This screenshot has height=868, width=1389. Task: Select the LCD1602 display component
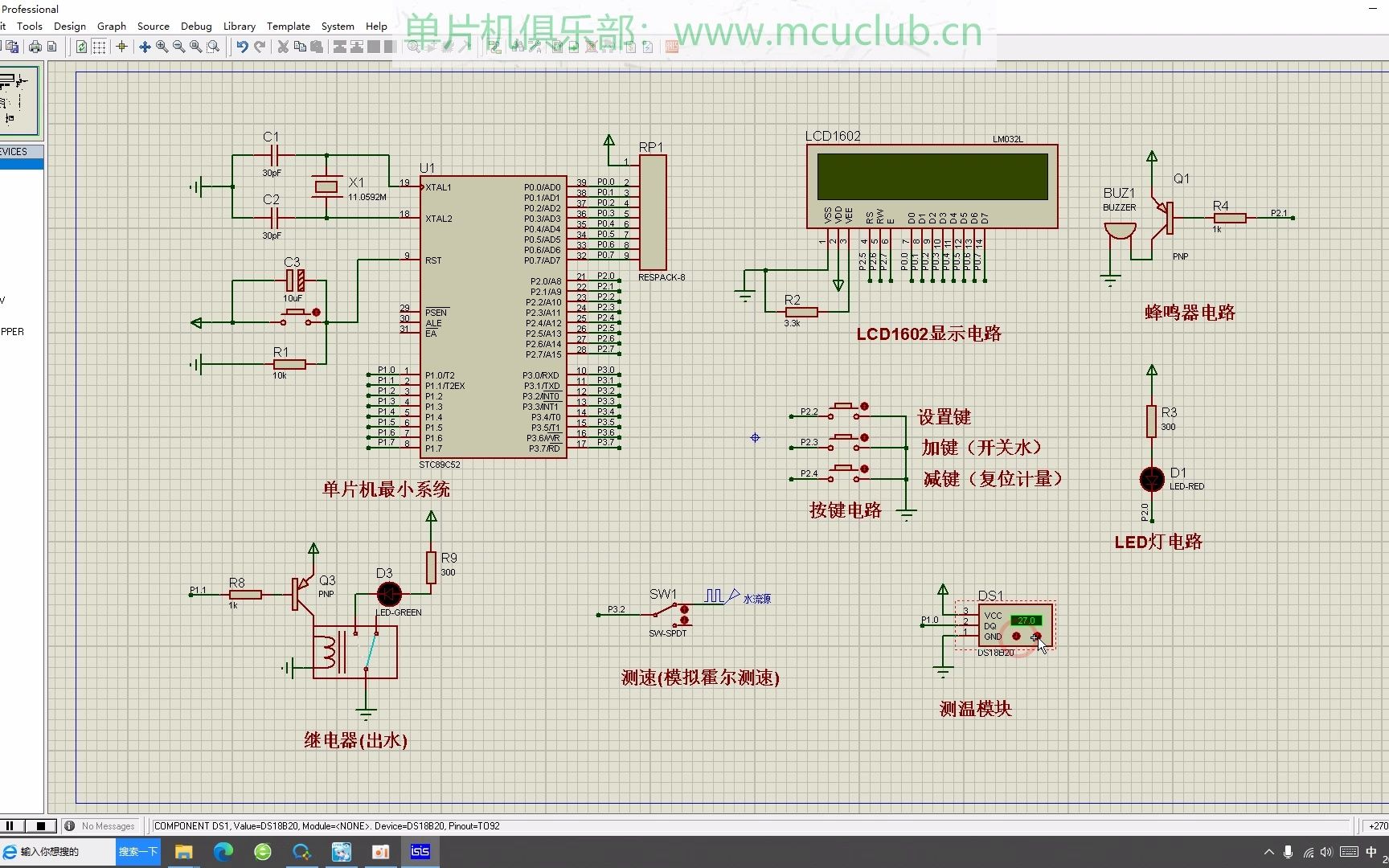(x=932, y=186)
